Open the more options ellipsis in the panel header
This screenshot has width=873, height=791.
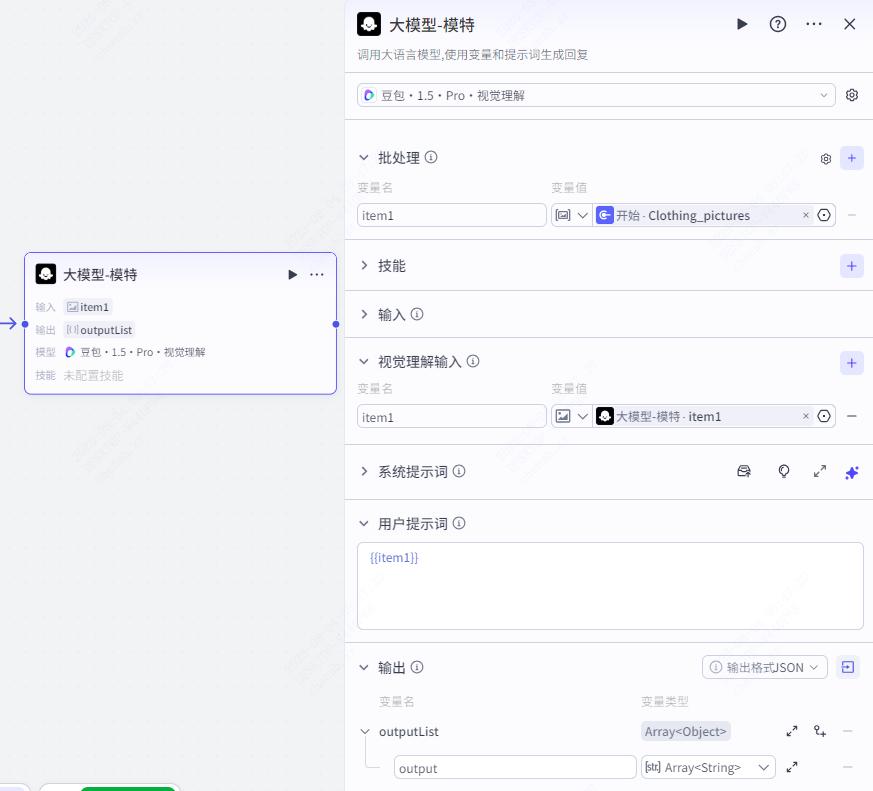[x=813, y=24]
